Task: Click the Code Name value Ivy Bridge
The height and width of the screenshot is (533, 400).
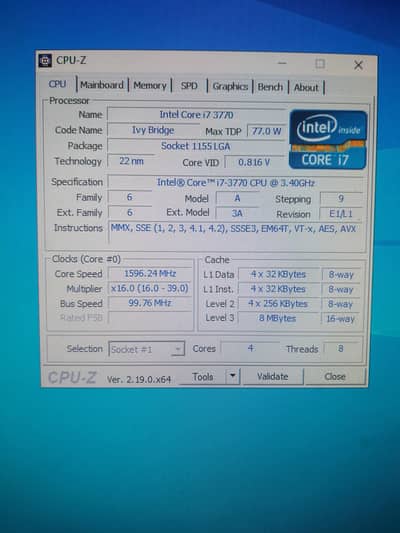Action: pos(153,130)
